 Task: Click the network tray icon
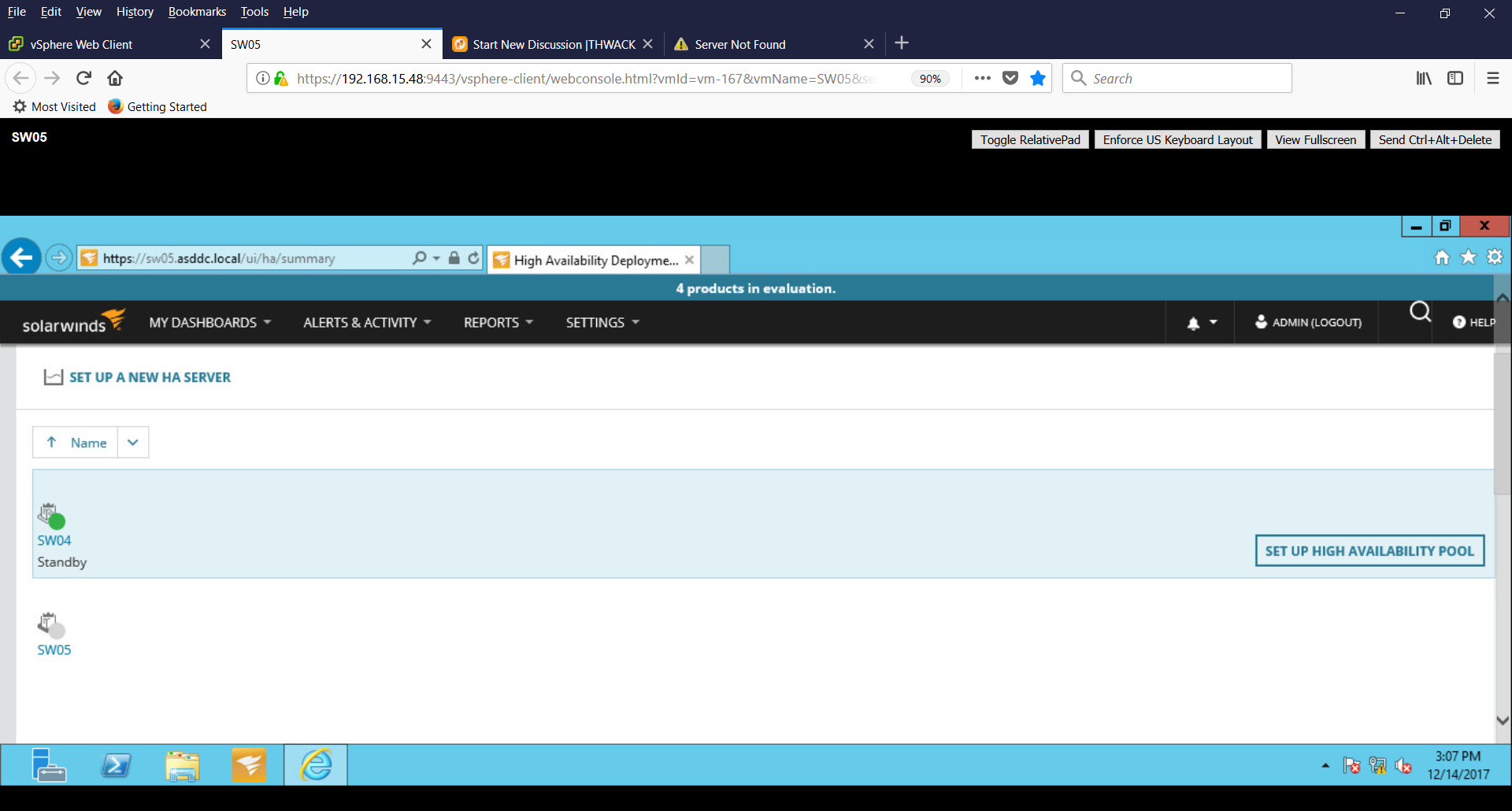click(x=1377, y=765)
